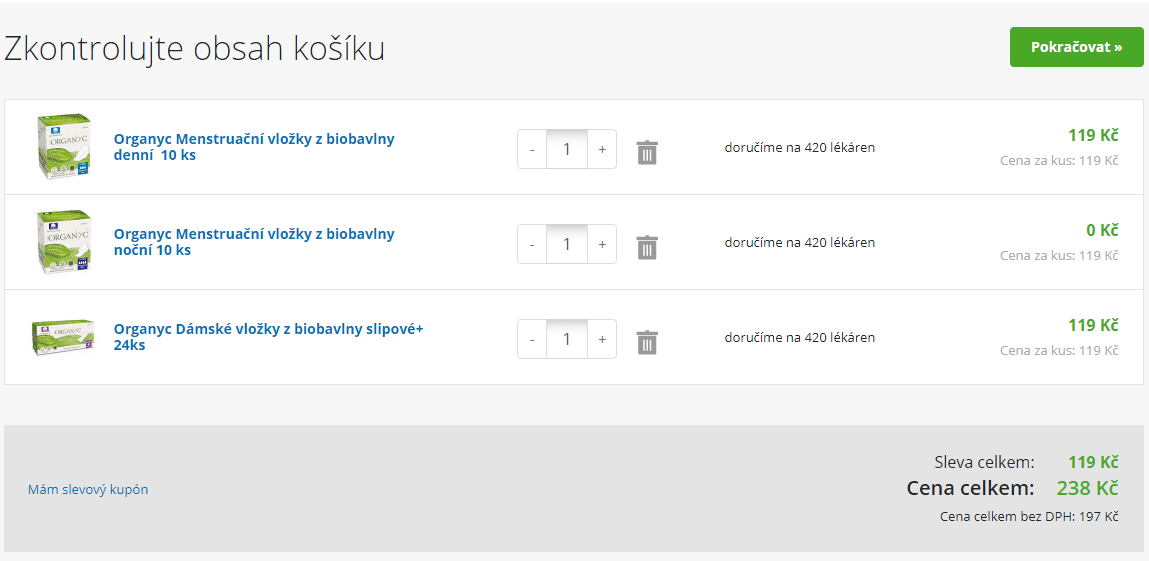Viewport: 1149px width, 561px height.
Task: Focus the slipové+ 24ks quantity field
Action: (566, 340)
